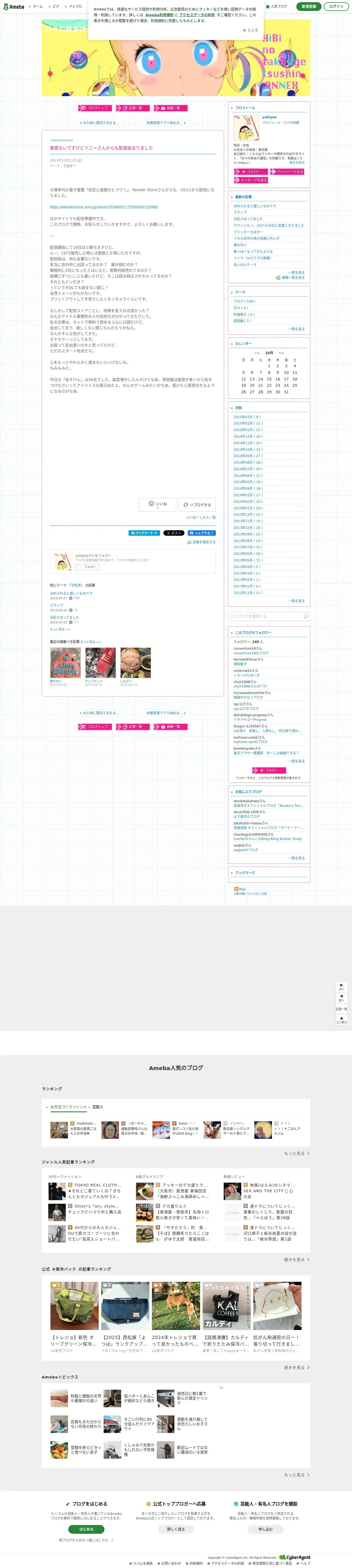Click the Facebook シェアする button

point(201,533)
